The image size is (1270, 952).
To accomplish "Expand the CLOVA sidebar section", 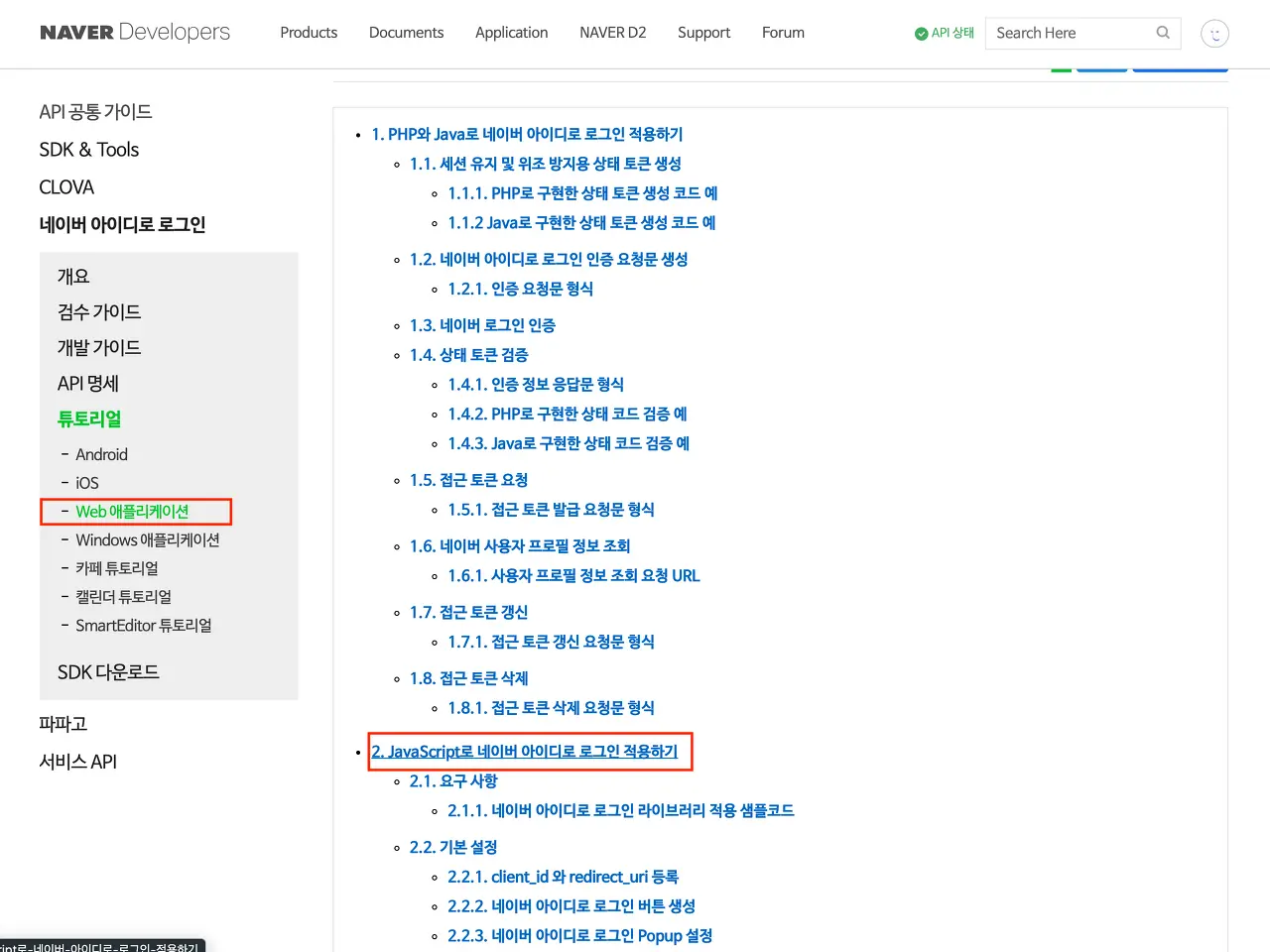I will [x=66, y=187].
